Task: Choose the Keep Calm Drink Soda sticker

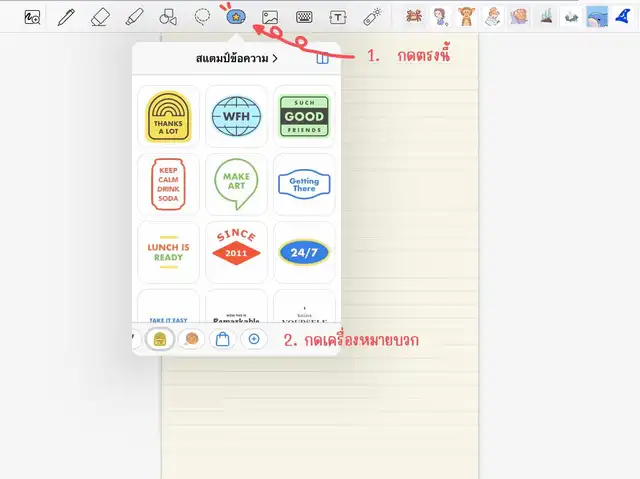Action: pos(168,184)
